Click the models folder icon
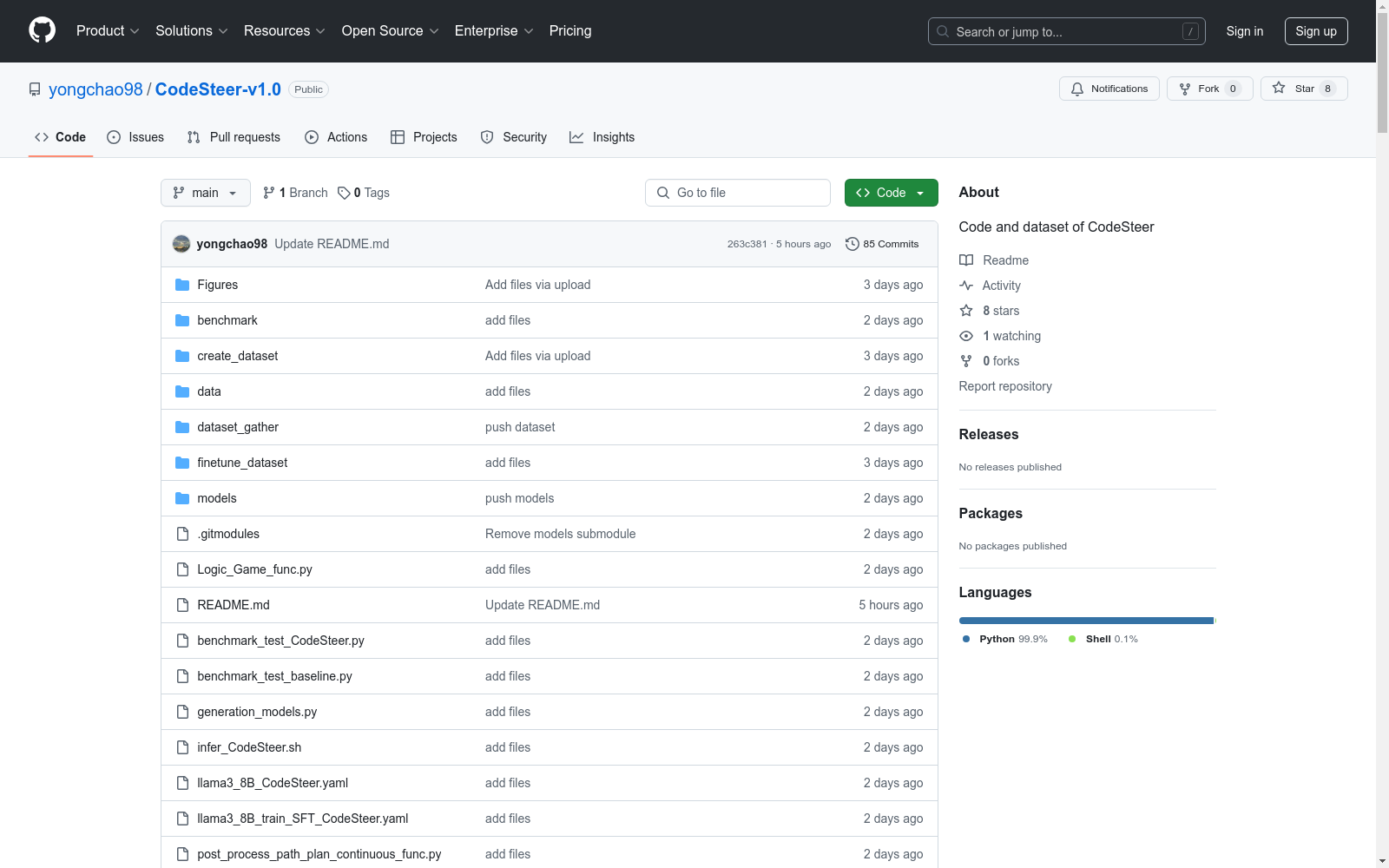 click(x=182, y=498)
